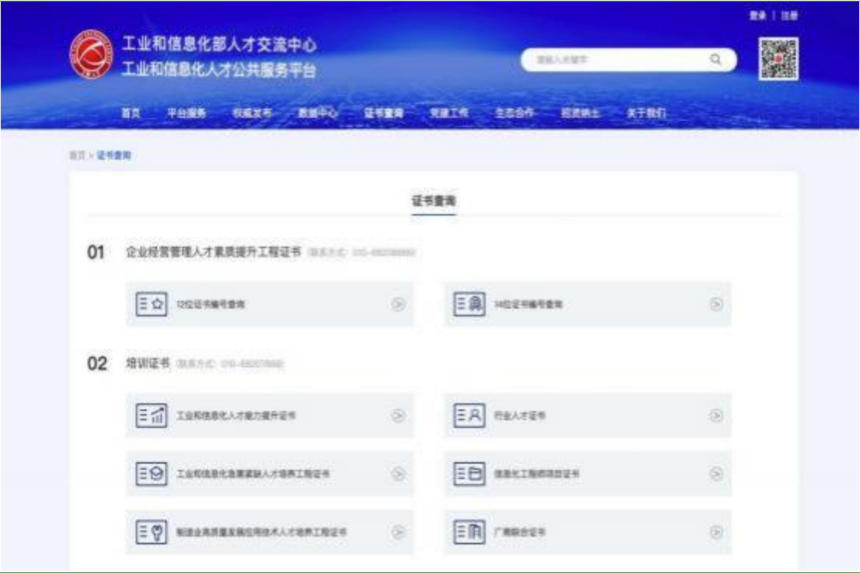
Task: Click the arrow on the 厂商联合证书 card
Action: click(x=716, y=532)
